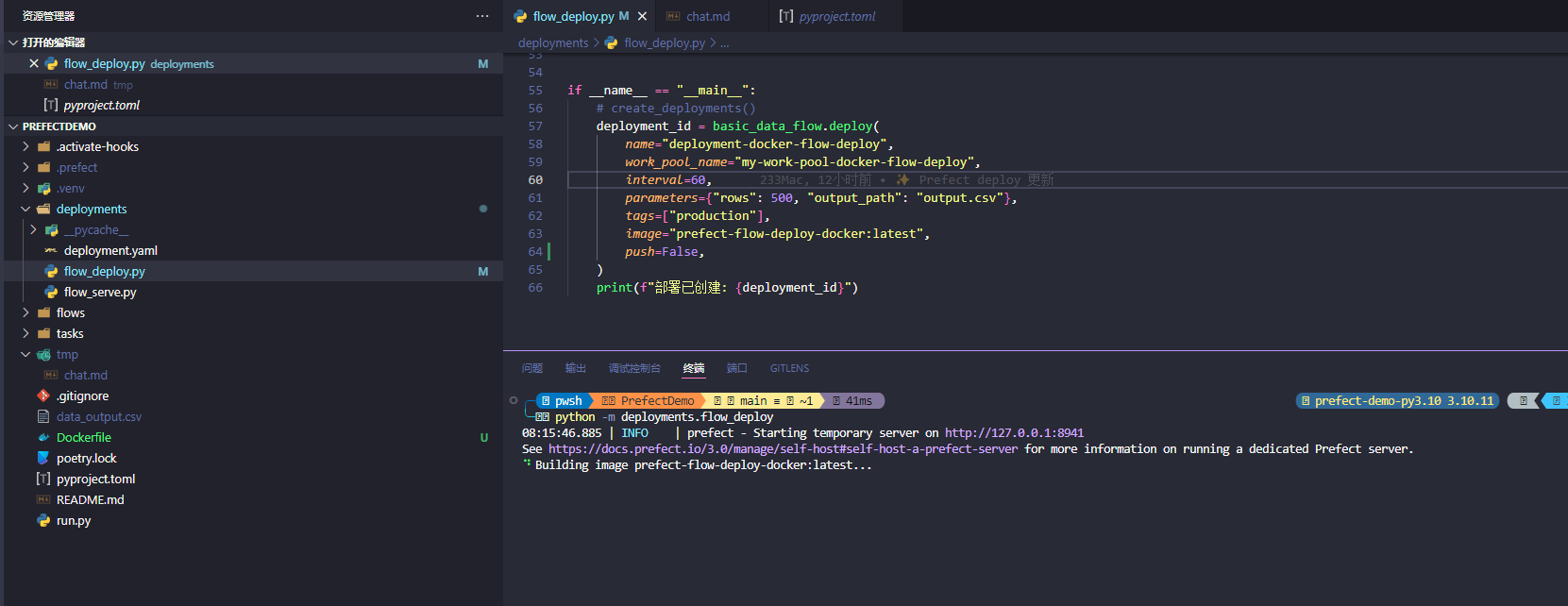Select the Terminal panel tab
The width and height of the screenshot is (1568, 606).
tap(694, 368)
